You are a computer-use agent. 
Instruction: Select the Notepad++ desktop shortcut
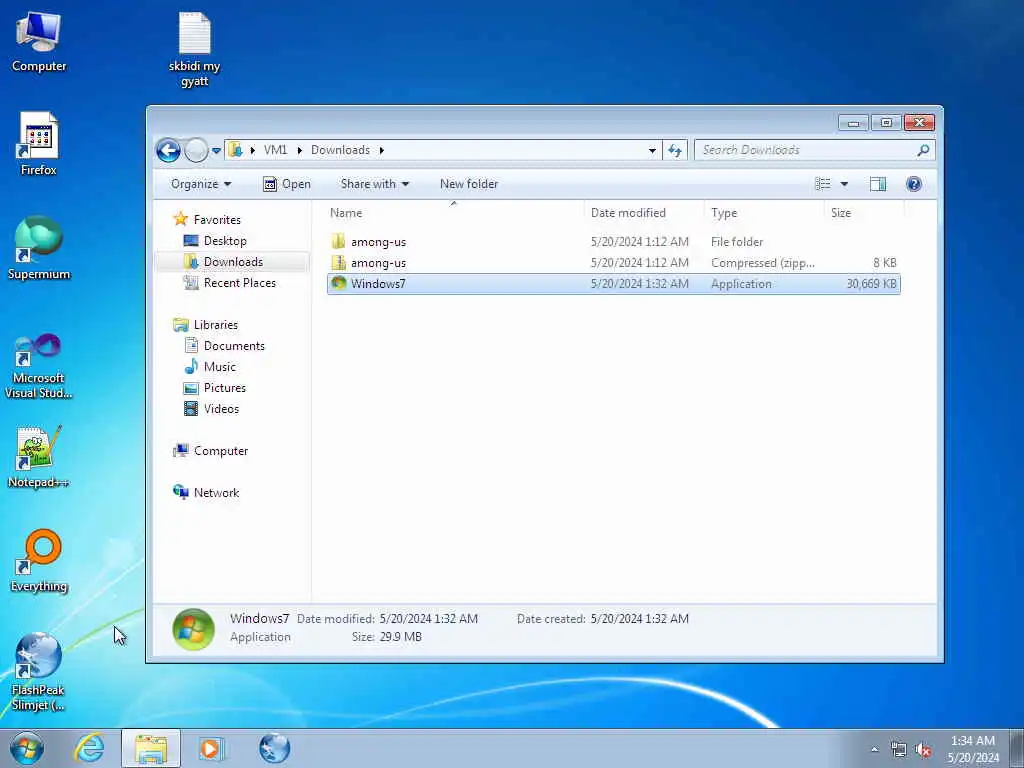coord(39,457)
